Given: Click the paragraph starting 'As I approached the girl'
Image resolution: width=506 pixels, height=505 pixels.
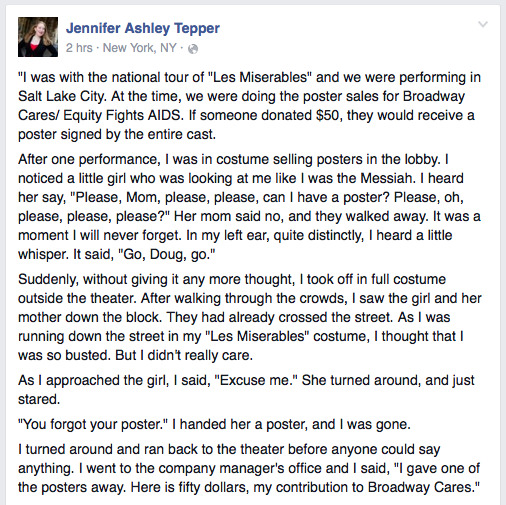Looking at the screenshot, I should pyautogui.click(x=246, y=390).
